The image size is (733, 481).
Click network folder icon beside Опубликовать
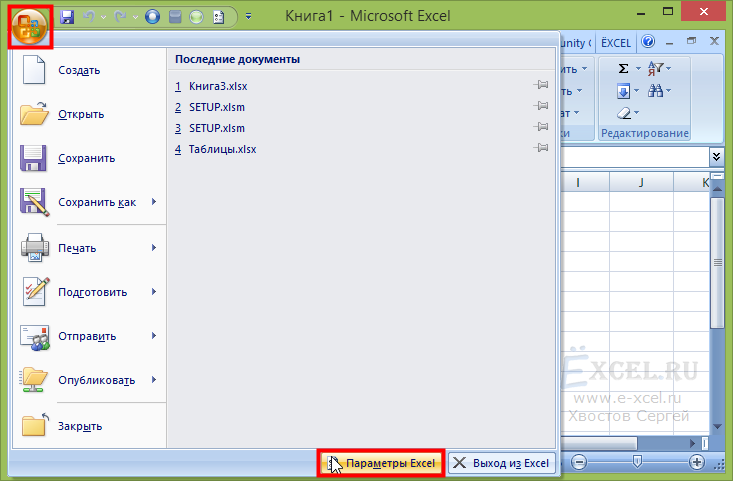point(34,379)
